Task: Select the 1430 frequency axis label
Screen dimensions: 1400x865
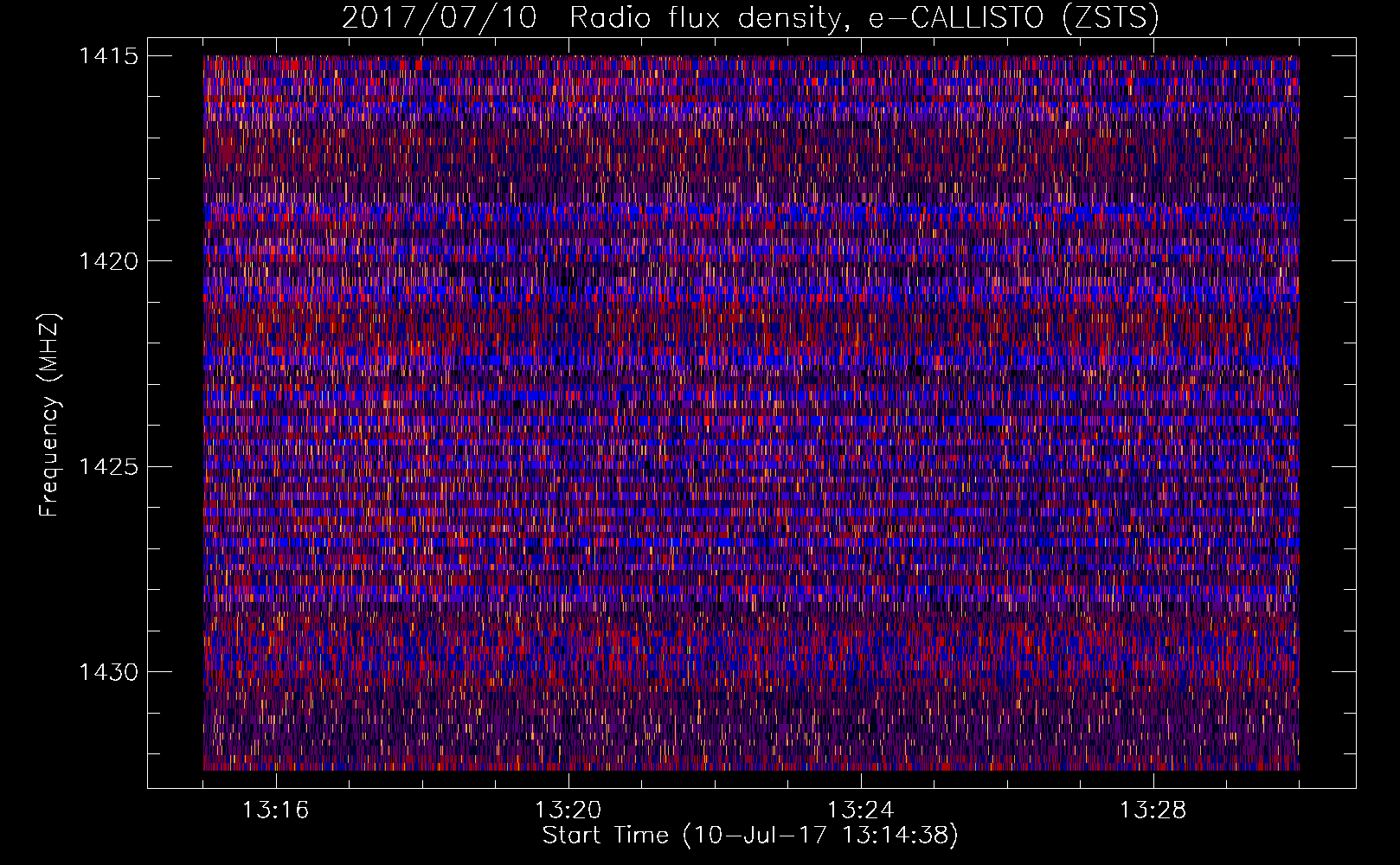Action: (x=108, y=672)
